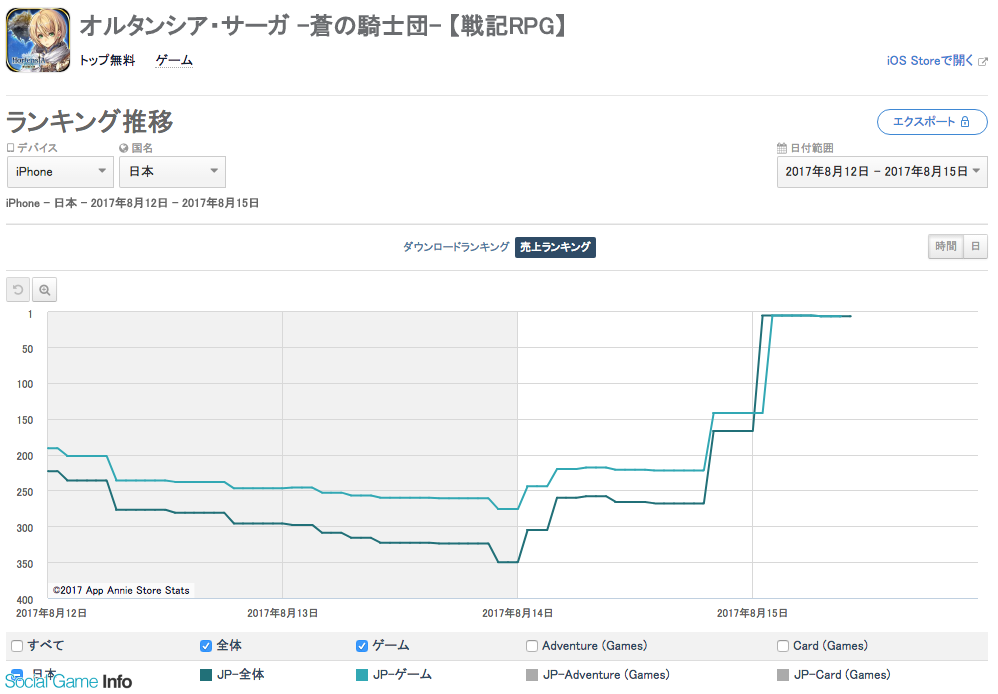Click the JP-全体 dark teal swatch
This screenshot has width=998, height=694.
[206, 675]
